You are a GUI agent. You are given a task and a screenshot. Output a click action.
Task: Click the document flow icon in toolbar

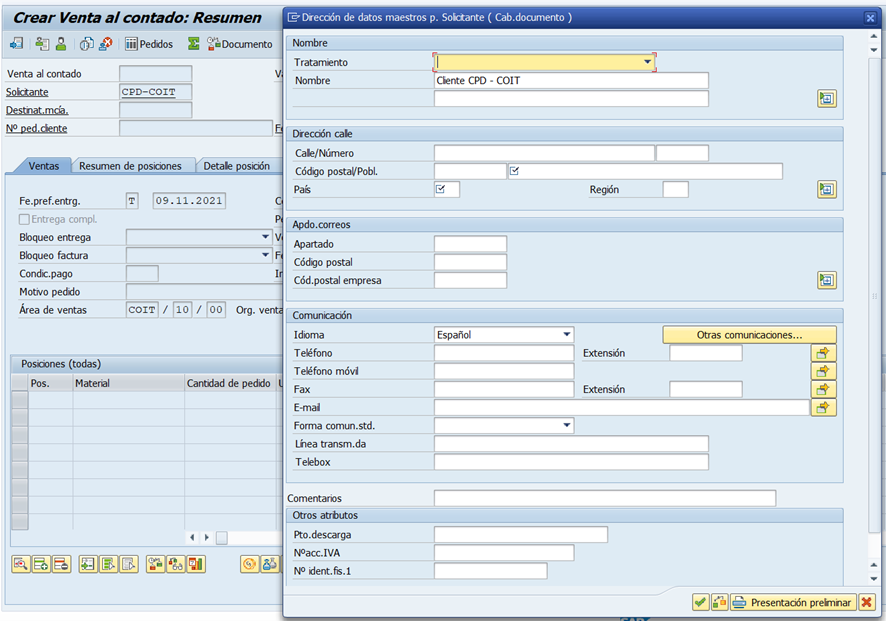coord(16,44)
